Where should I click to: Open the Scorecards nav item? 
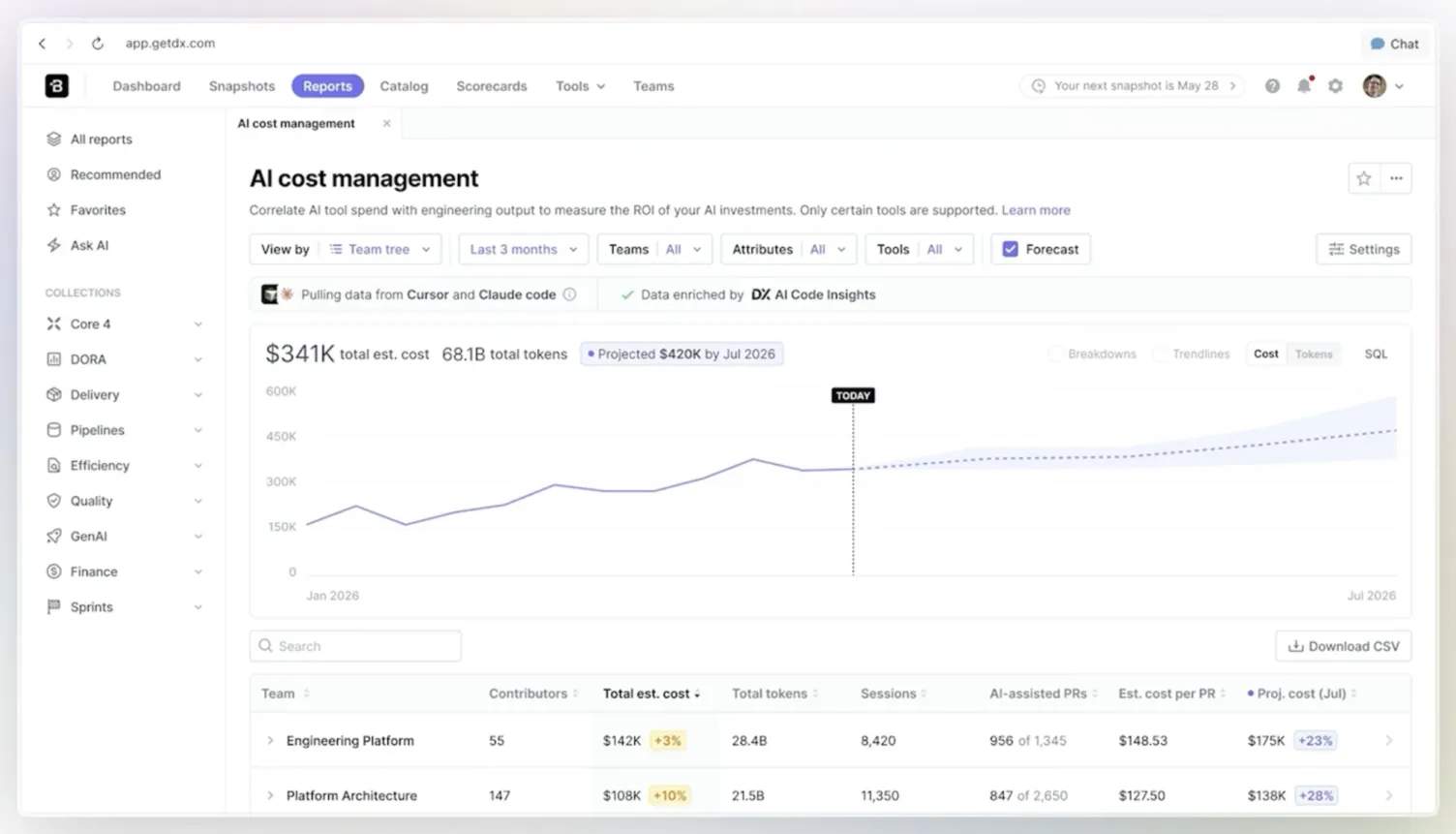492,86
